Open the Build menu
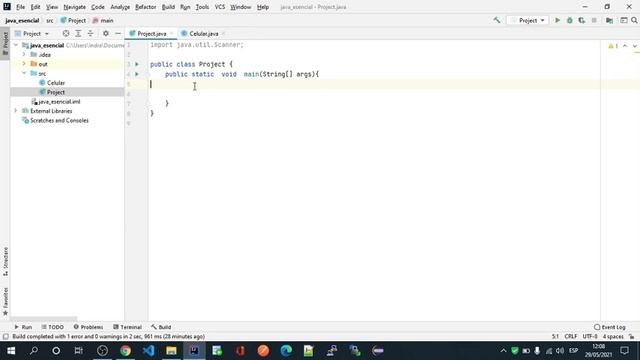The height and width of the screenshot is (360, 640). (168, 7)
